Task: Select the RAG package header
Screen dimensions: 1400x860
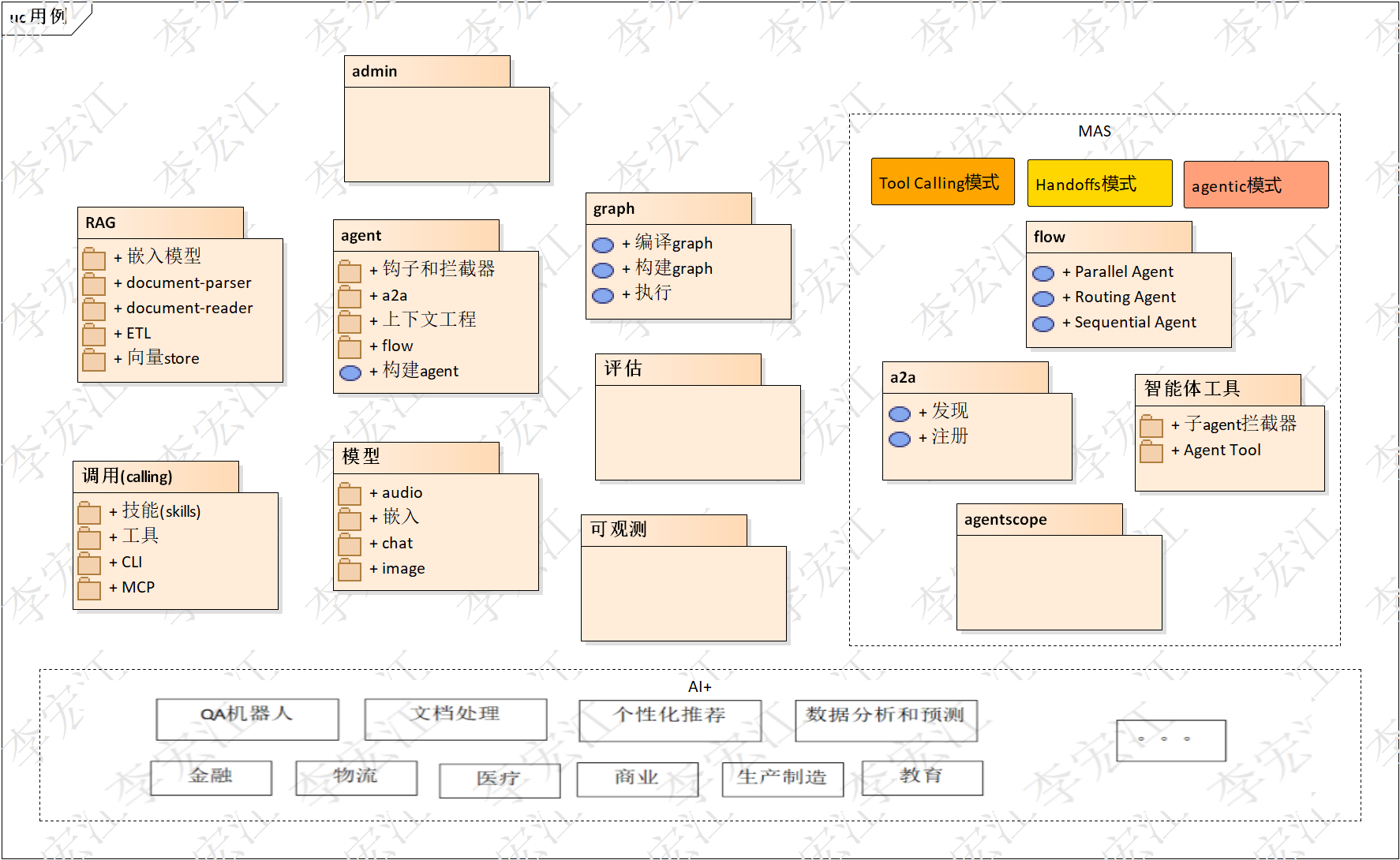Action: [160, 222]
